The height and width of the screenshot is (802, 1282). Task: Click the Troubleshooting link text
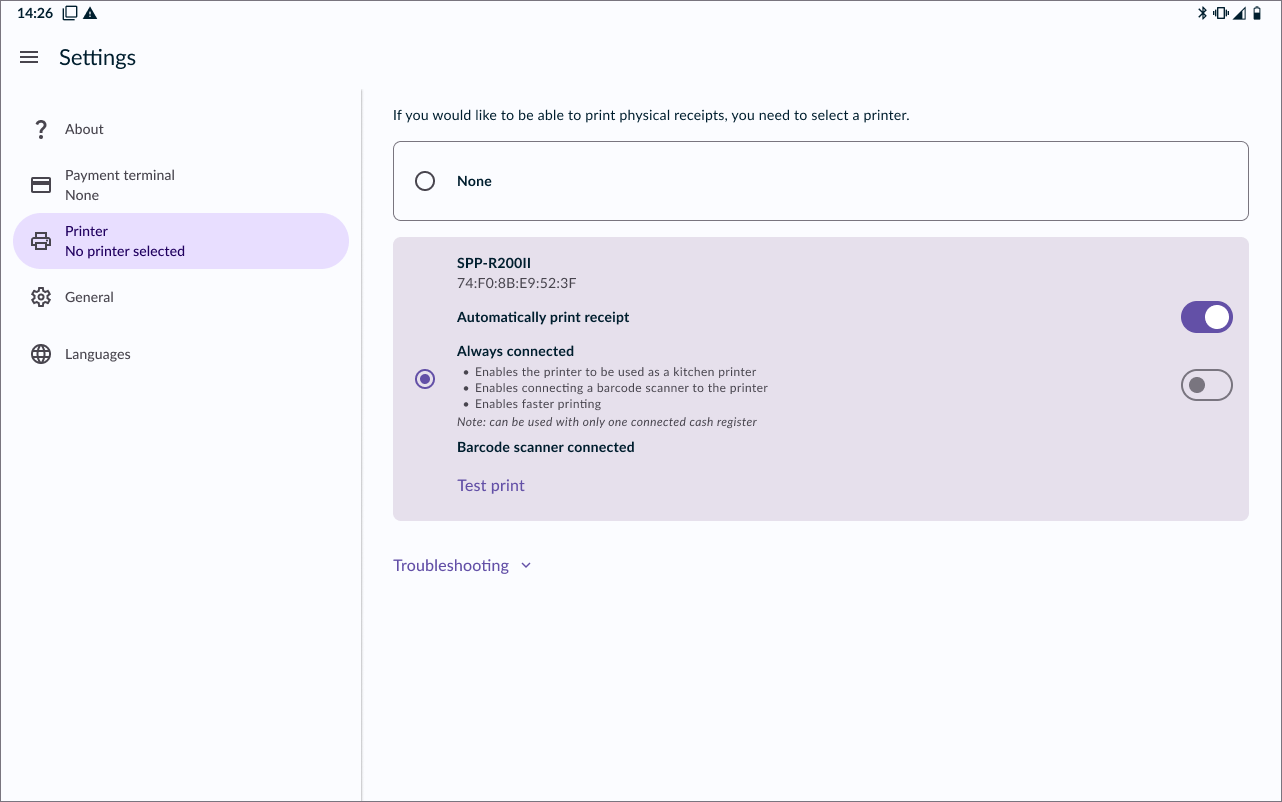click(451, 565)
